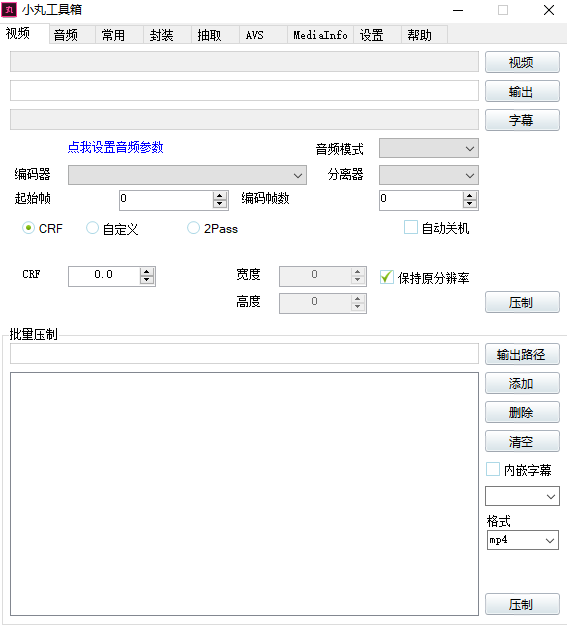Decrease 起始帧 value with down arrow
The width and height of the screenshot is (567, 628).
click(x=220, y=204)
